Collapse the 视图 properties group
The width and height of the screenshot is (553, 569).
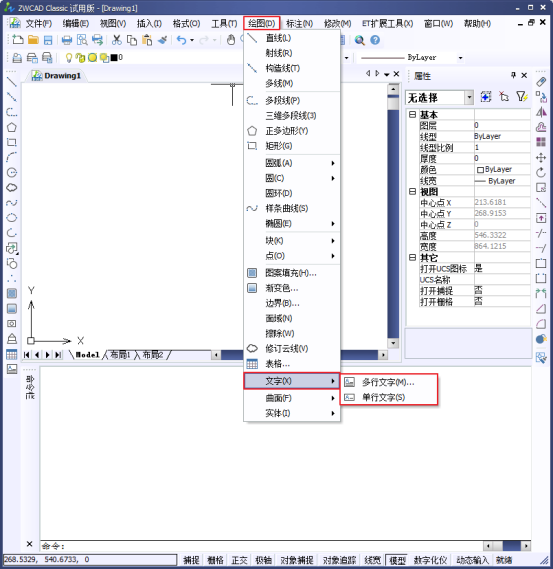point(412,191)
